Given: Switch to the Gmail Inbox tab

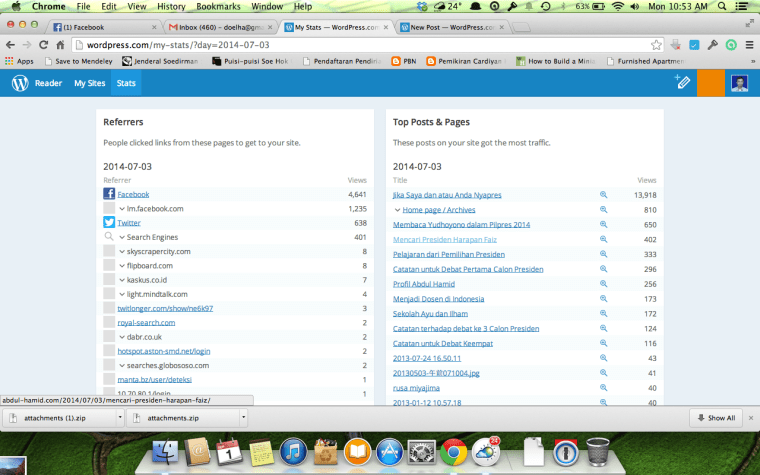Looking at the screenshot, I should coord(221,27).
